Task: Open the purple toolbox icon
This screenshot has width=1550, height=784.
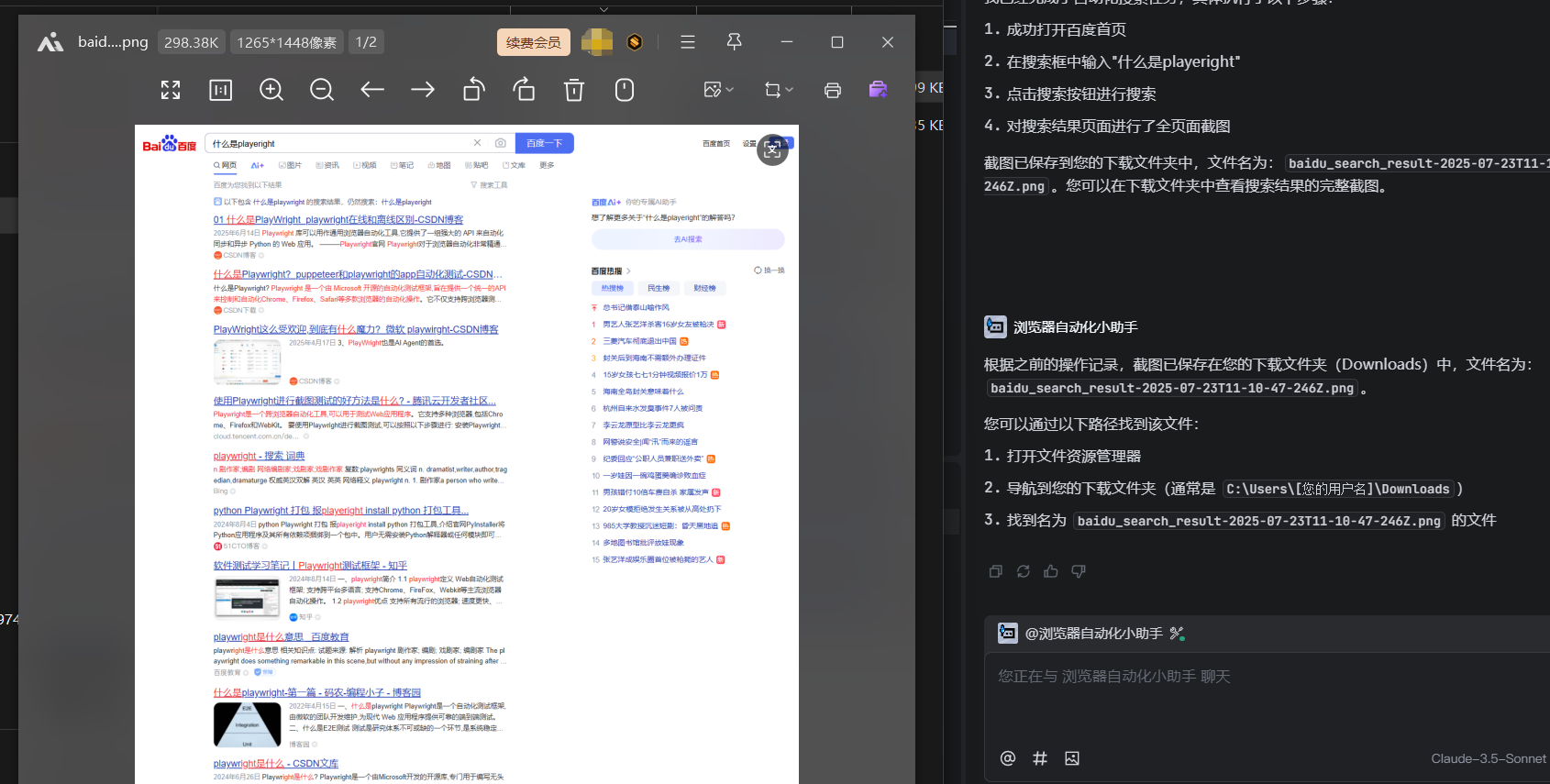Action: (x=878, y=89)
